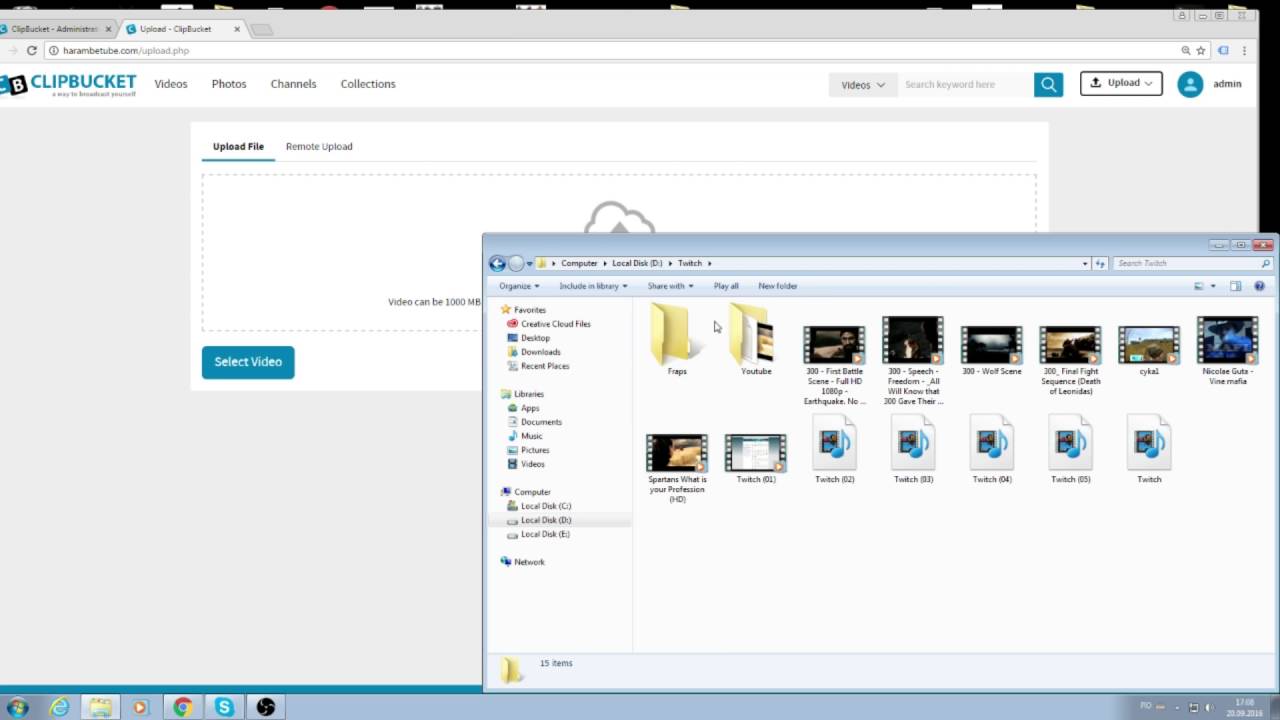Click Local Disk (D:) in address breadcrumb
Viewport: 1280px width, 720px height.
coord(637,263)
